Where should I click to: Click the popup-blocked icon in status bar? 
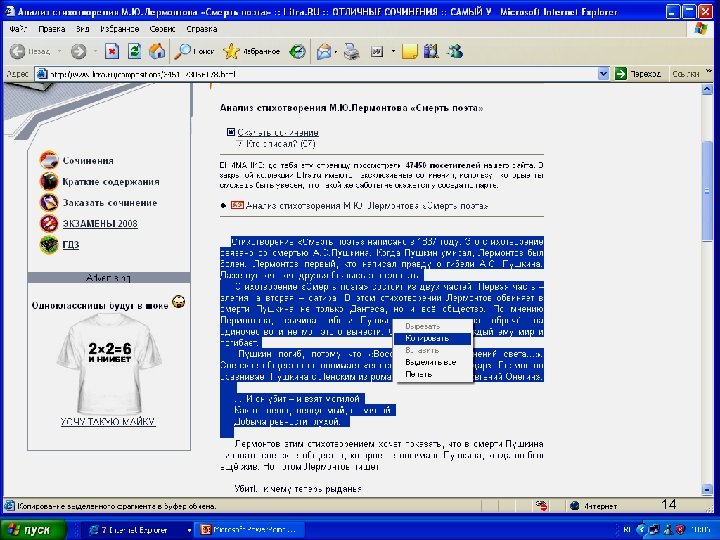(x=542, y=506)
